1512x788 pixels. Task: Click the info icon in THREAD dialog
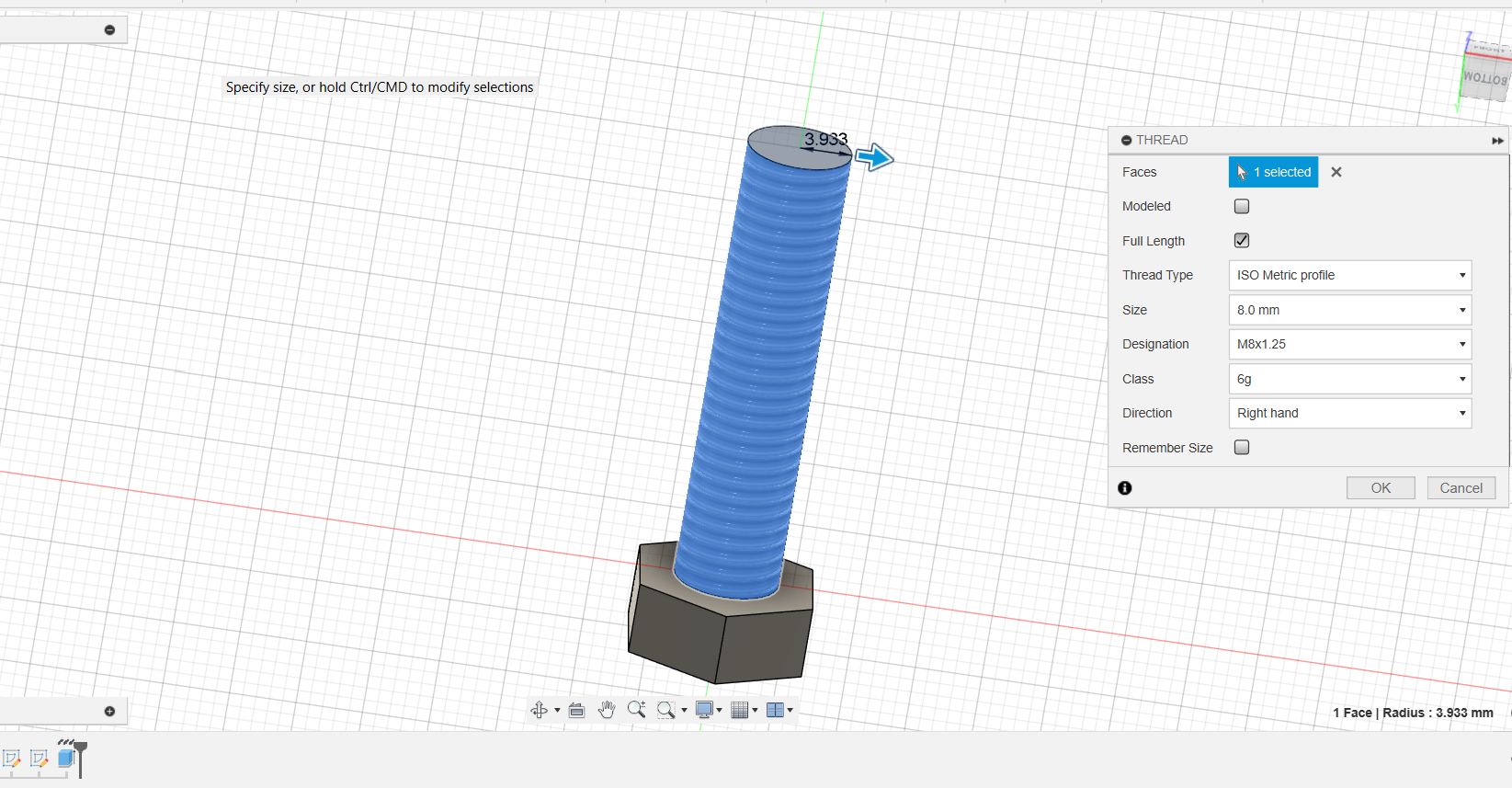pos(1125,488)
